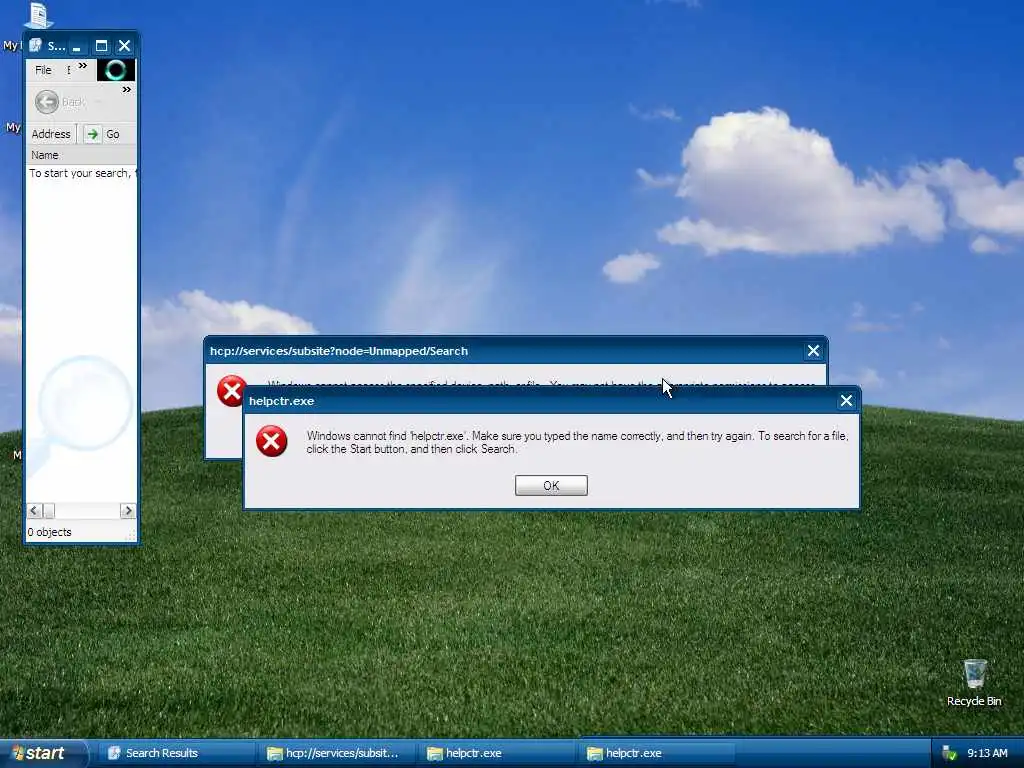
Task: Click the red error icon in hcp dialog
Action: coord(231,391)
